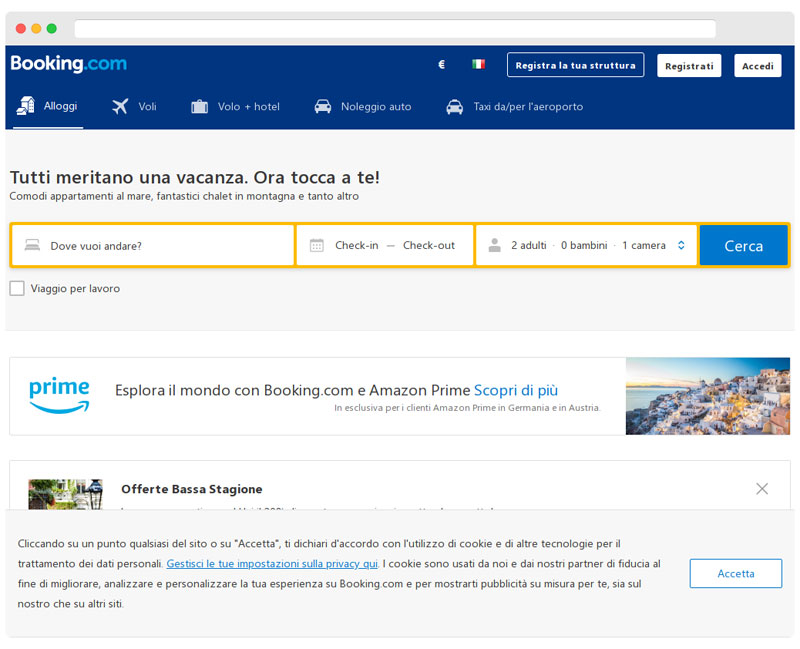
Task: Click the Booking.com logo
Action: point(69,64)
